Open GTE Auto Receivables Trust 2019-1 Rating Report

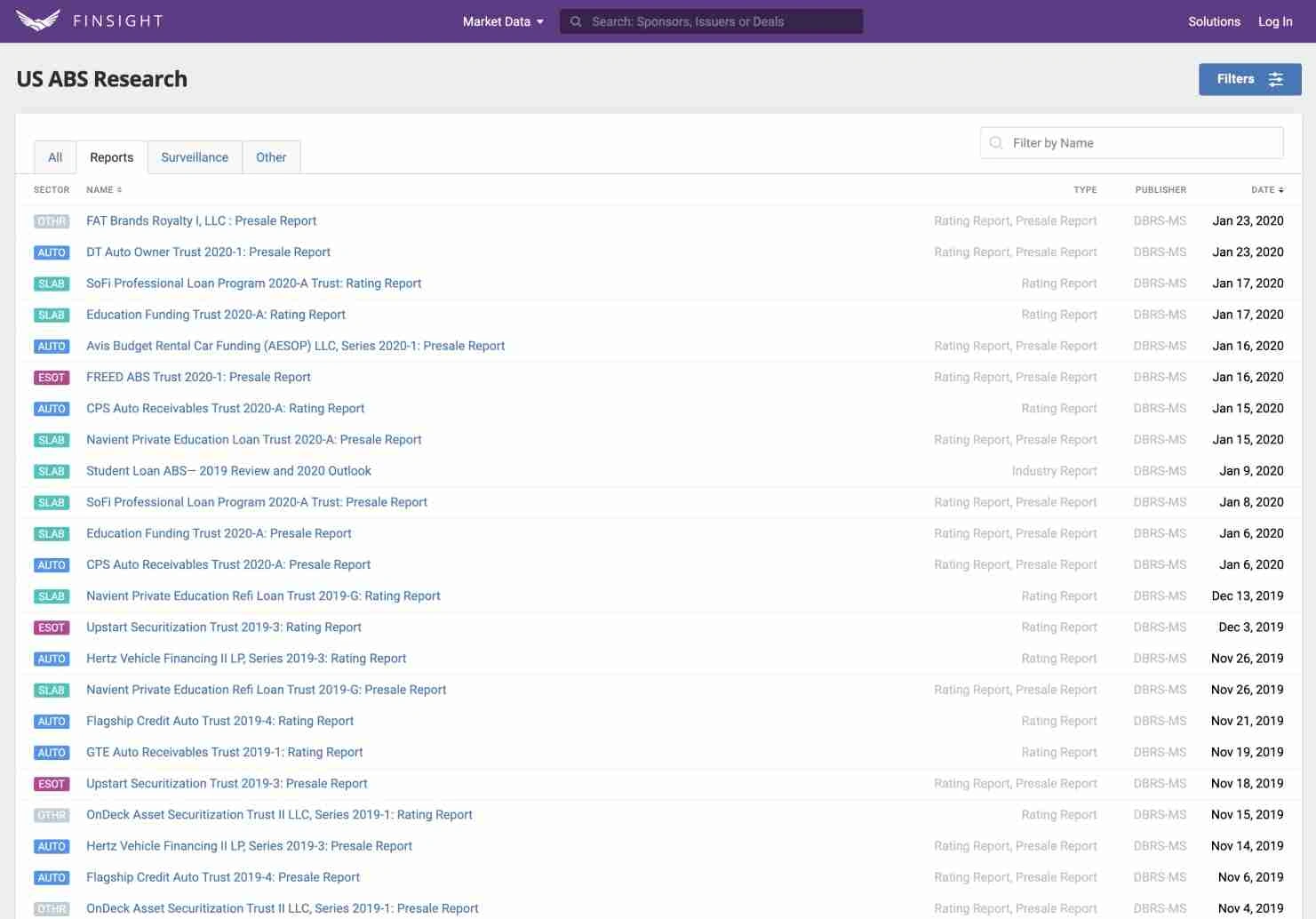click(224, 752)
